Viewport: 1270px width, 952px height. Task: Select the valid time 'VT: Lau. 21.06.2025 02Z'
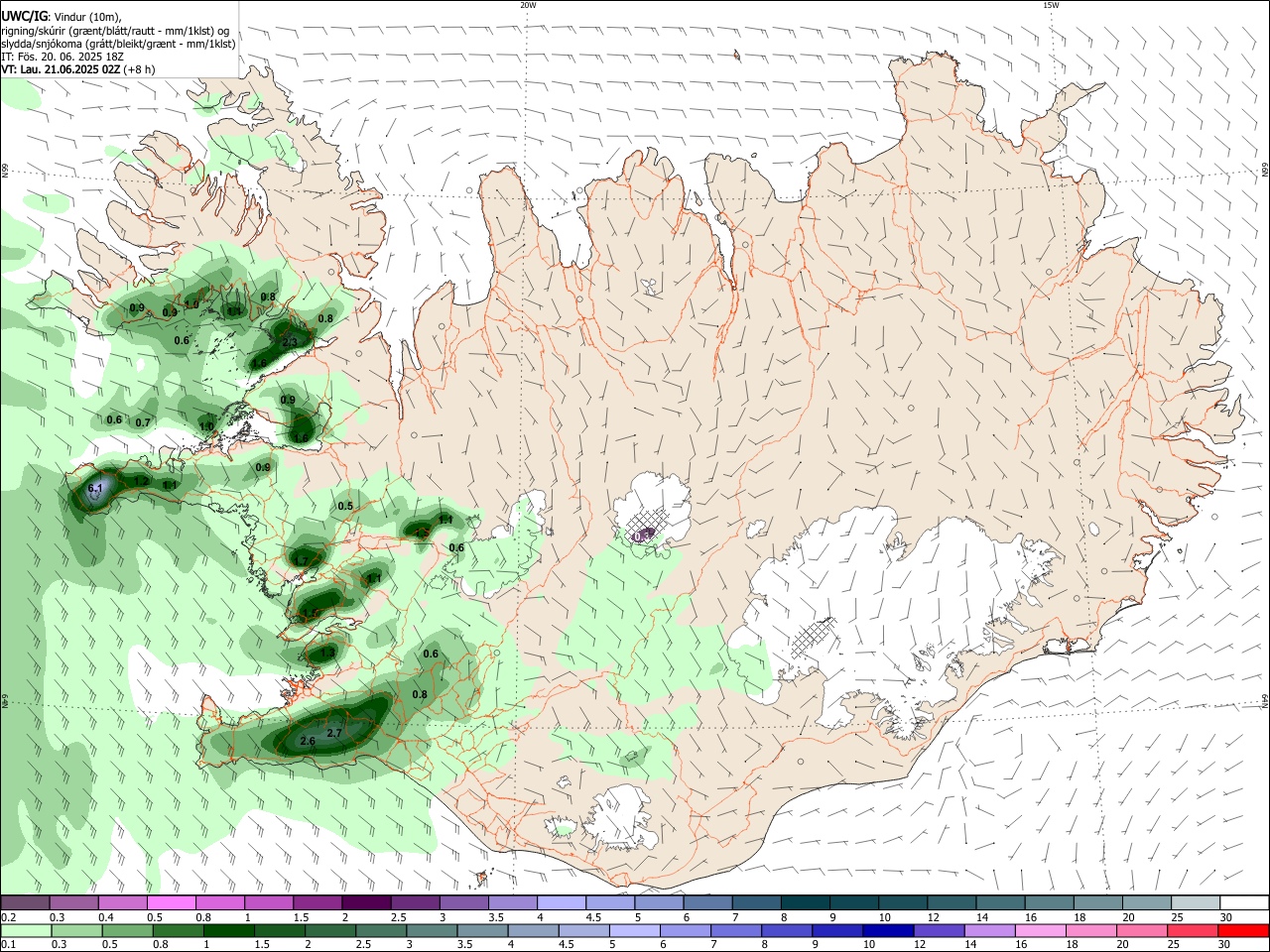(x=62, y=69)
